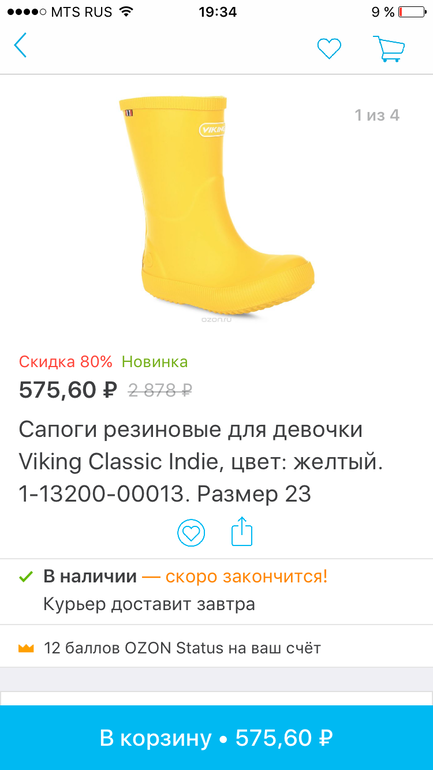Tap the Wi-Fi icon in status bar
This screenshot has width=433, height=770.
tap(127, 11)
